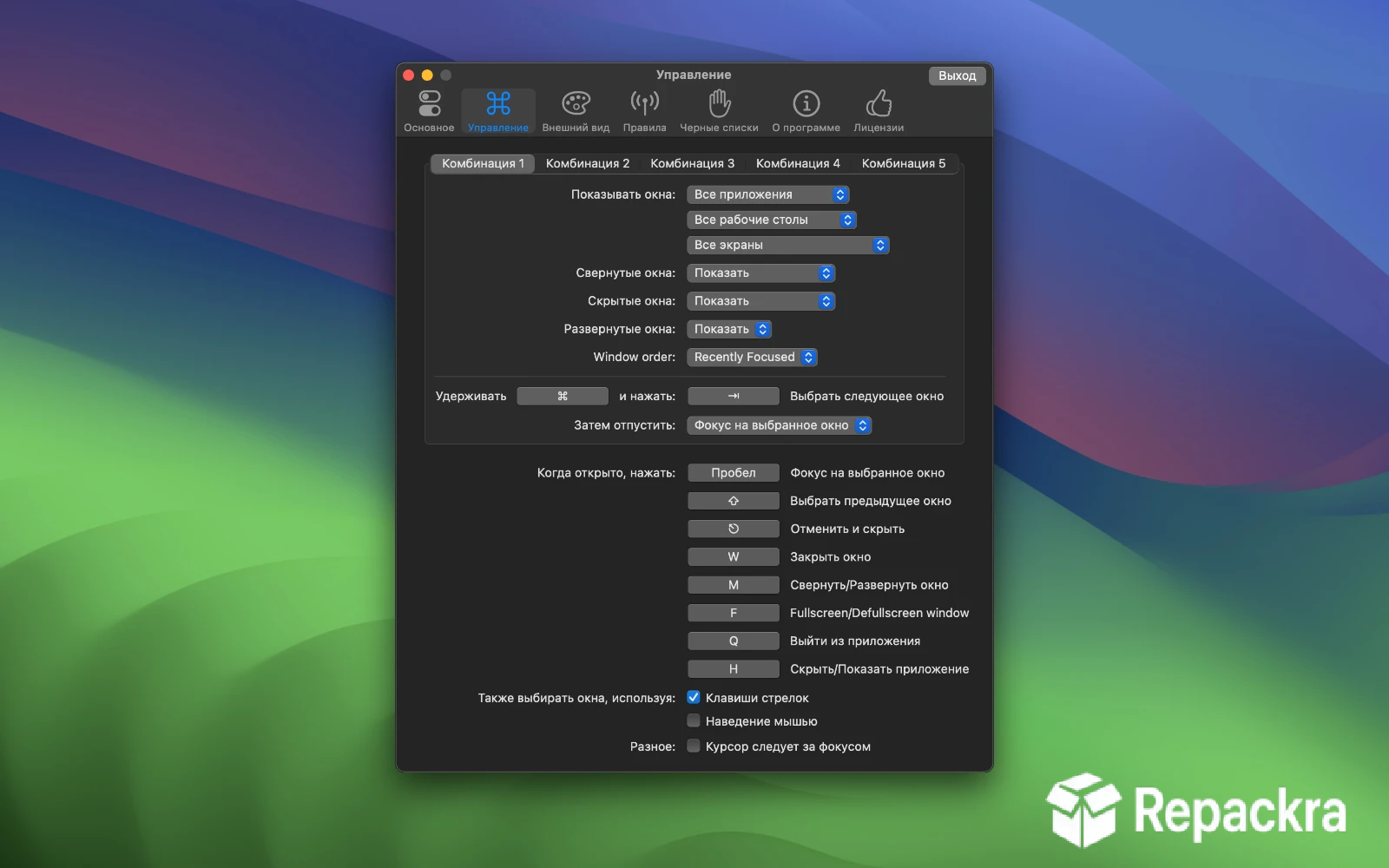Open the Скрытые окна dropdown

pos(761,301)
